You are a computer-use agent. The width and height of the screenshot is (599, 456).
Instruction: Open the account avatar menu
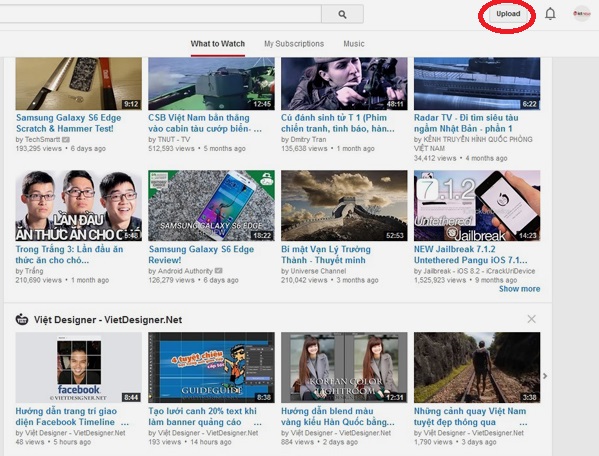pos(581,13)
